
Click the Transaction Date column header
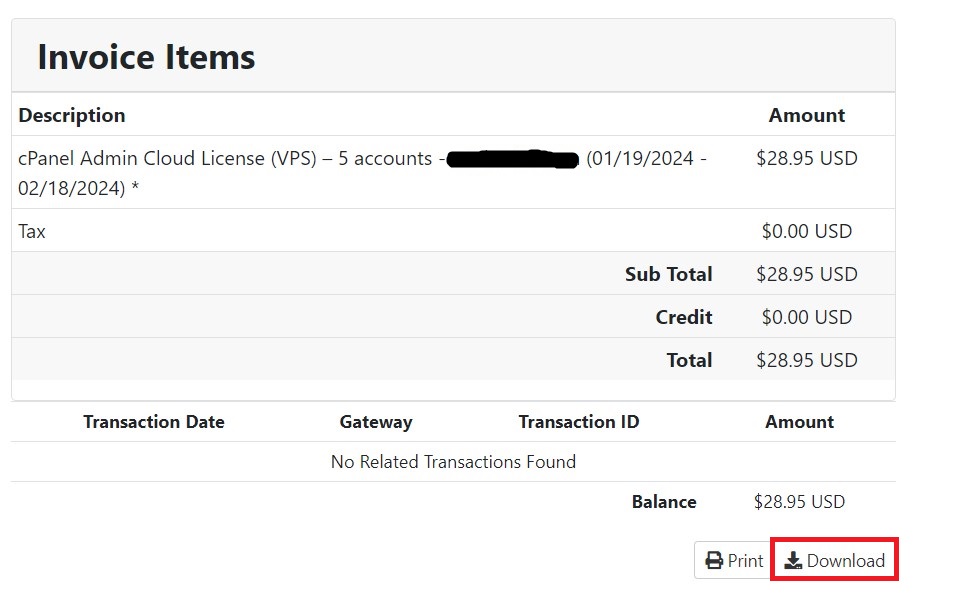[x=154, y=422]
